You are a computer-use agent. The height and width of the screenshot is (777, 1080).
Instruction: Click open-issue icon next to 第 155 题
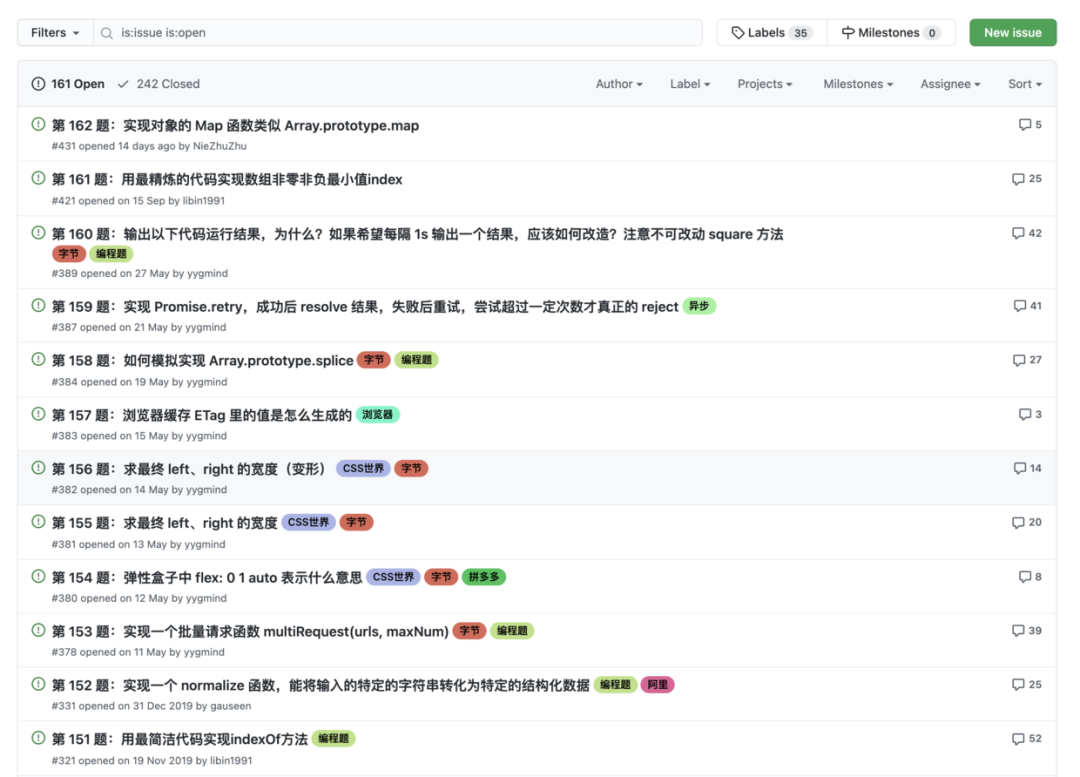pos(37,522)
